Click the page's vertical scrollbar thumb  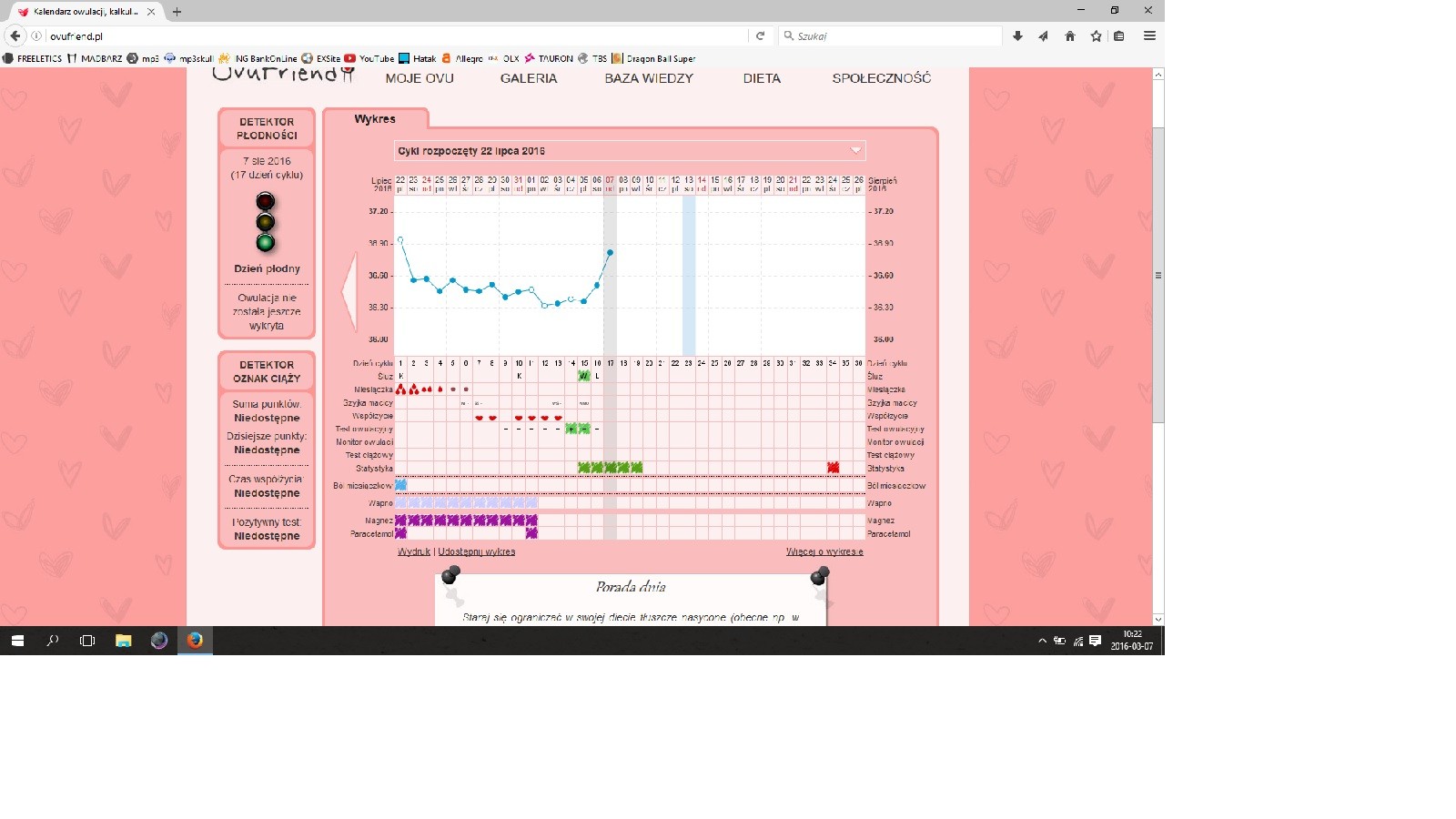[x=1158, y=273]
